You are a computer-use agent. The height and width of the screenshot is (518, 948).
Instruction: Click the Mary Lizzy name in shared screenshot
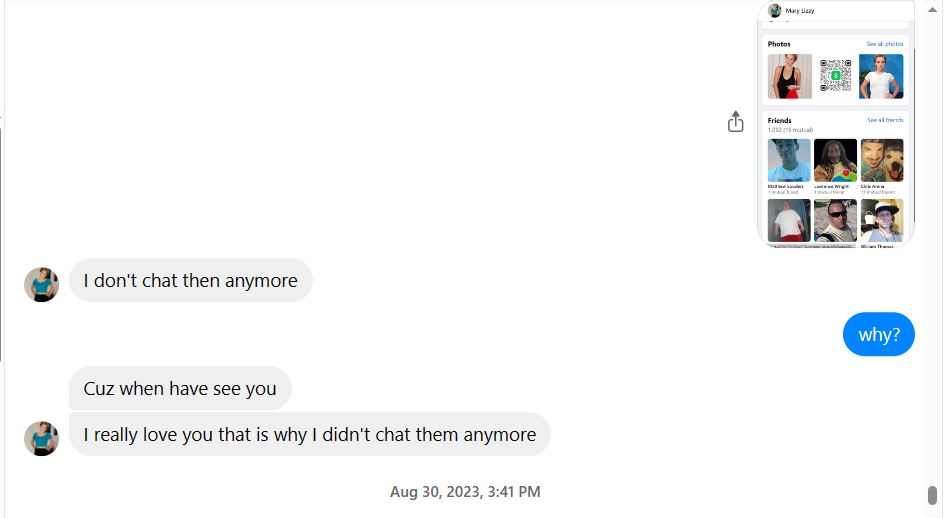[x=800, y=10]
